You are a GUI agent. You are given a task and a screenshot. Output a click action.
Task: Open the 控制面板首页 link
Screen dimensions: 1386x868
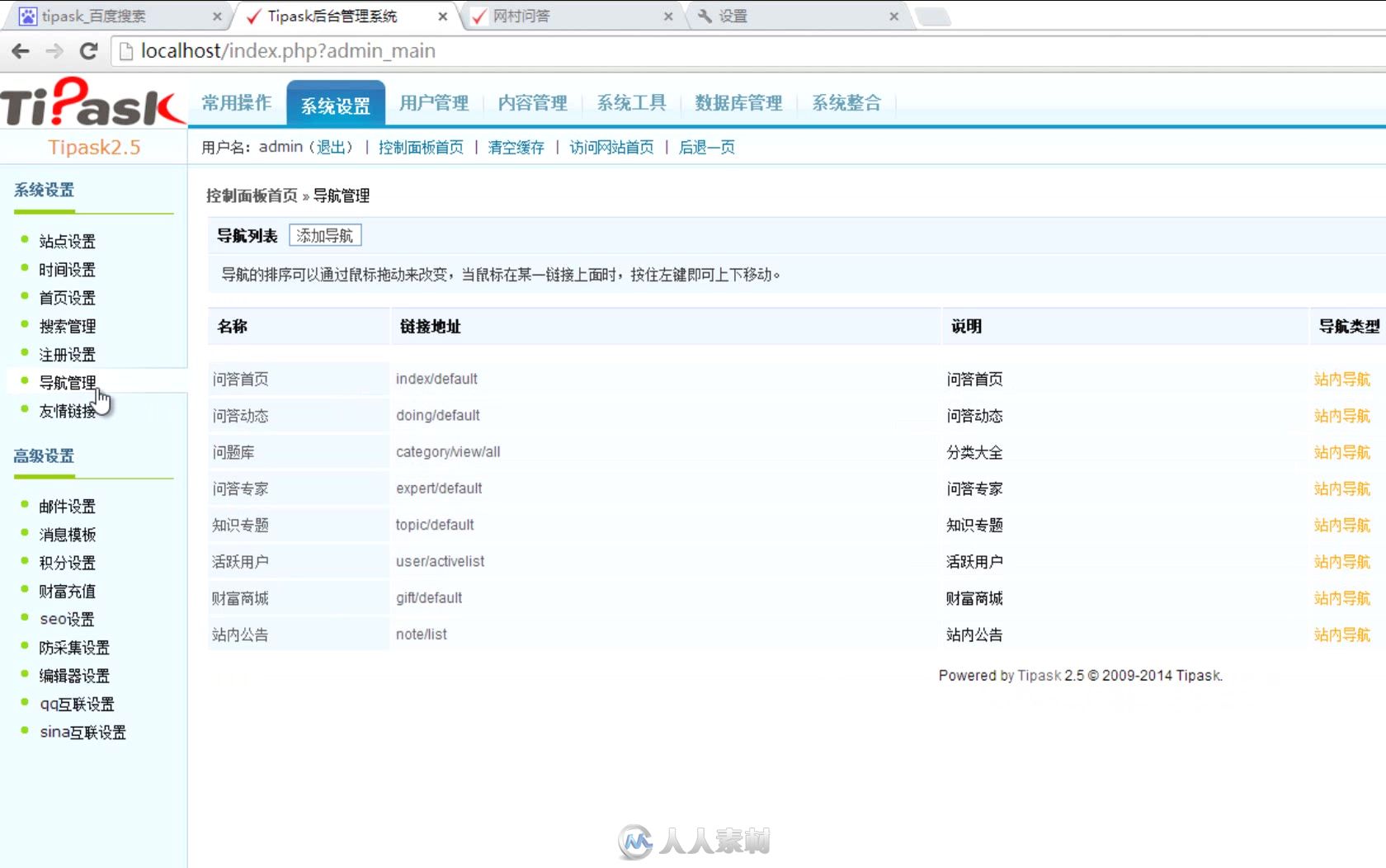click(x=421, y=148)
